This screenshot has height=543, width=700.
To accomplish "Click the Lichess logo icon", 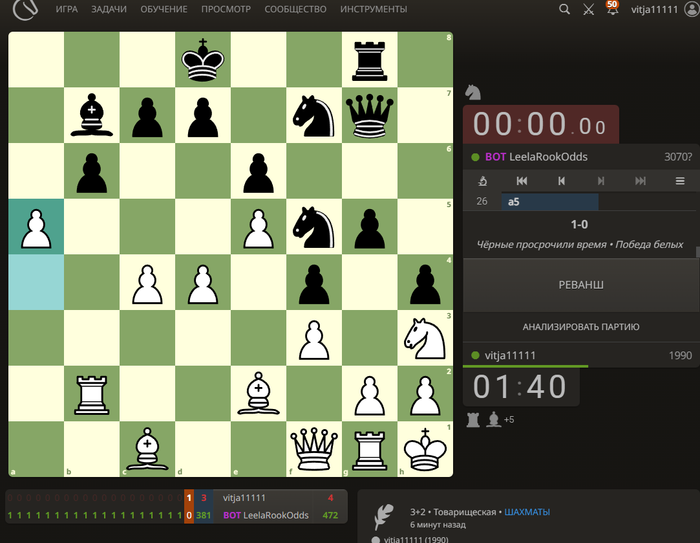I will pyautogui.click(x=25, y=9).
